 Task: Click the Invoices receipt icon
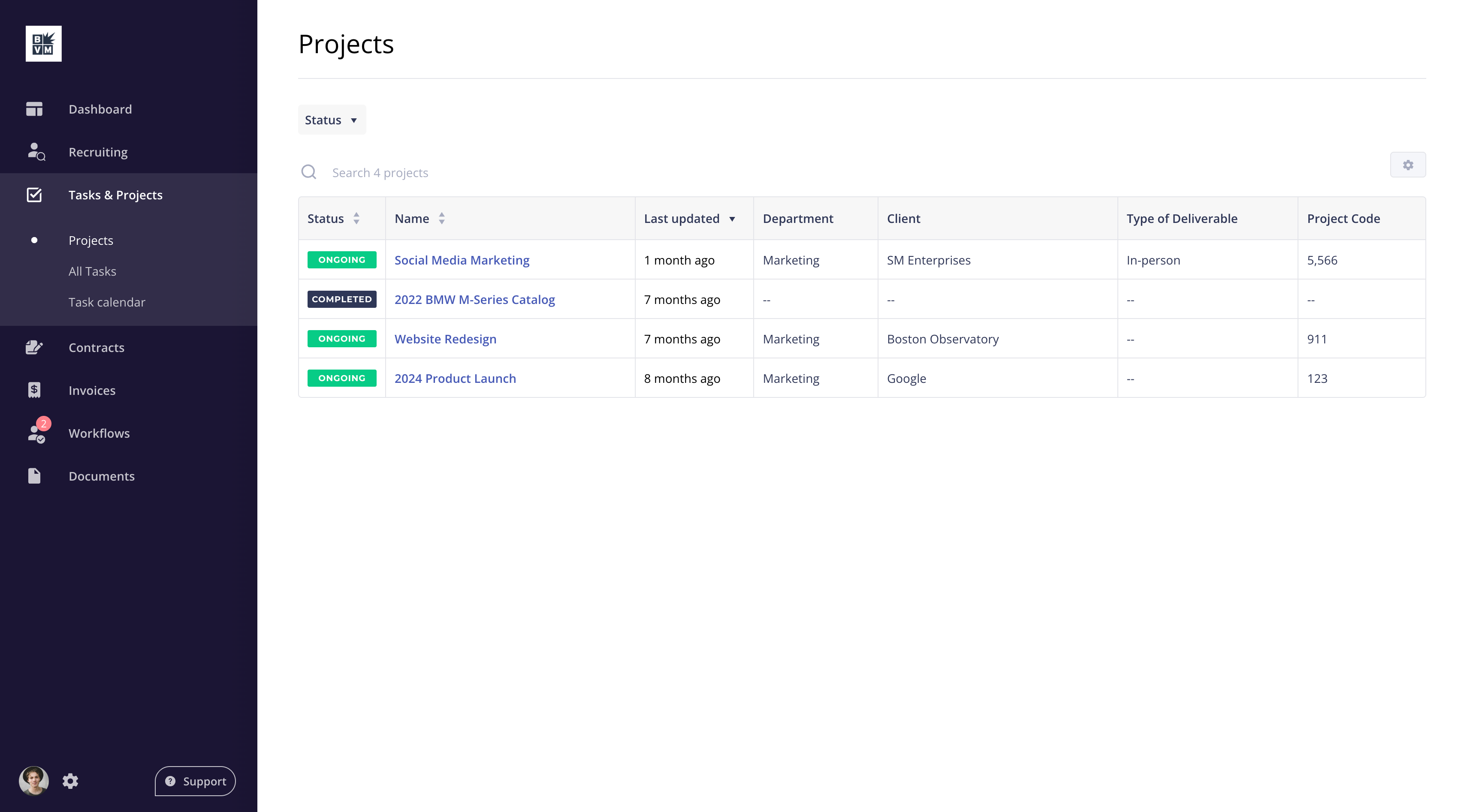tap(34, 390)
